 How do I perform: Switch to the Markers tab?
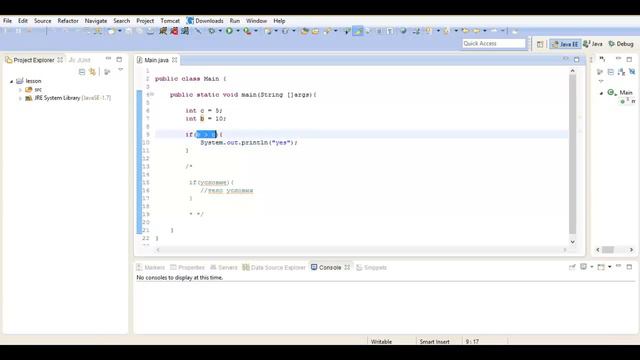[x=151, y=267]
